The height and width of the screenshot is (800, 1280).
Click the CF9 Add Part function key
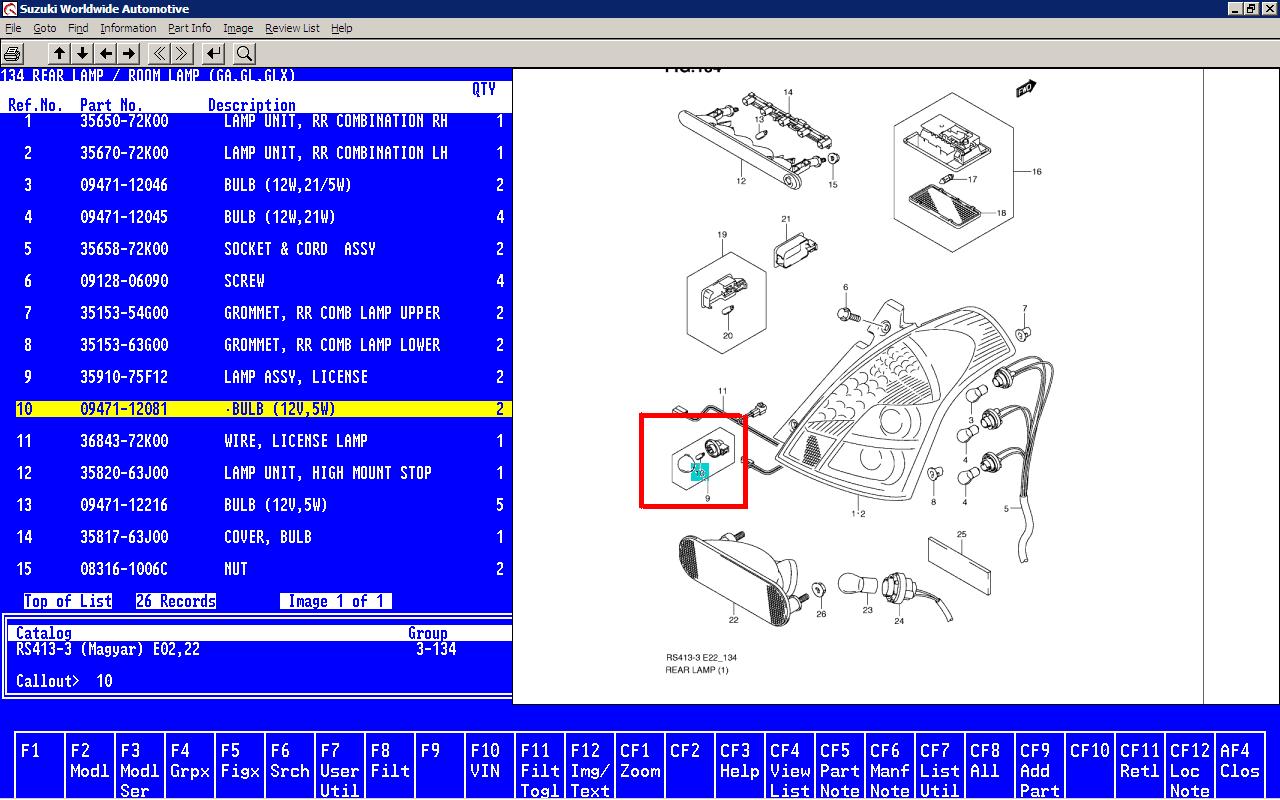(x=1040, y=765)
